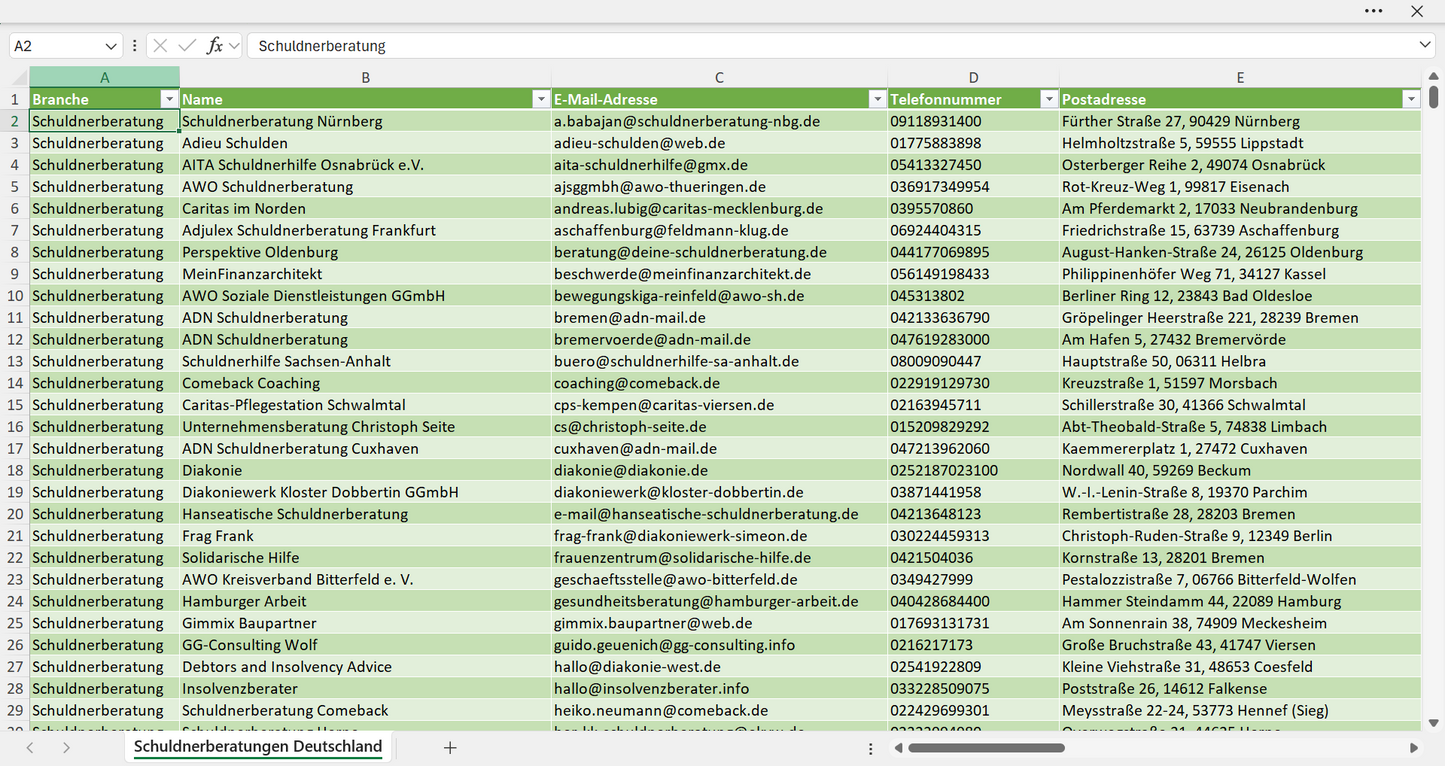Click address 'Poststraße 26, 14612 Falkense'
The width and height of the screenshot is (1445, 766).
(1240, 689)
